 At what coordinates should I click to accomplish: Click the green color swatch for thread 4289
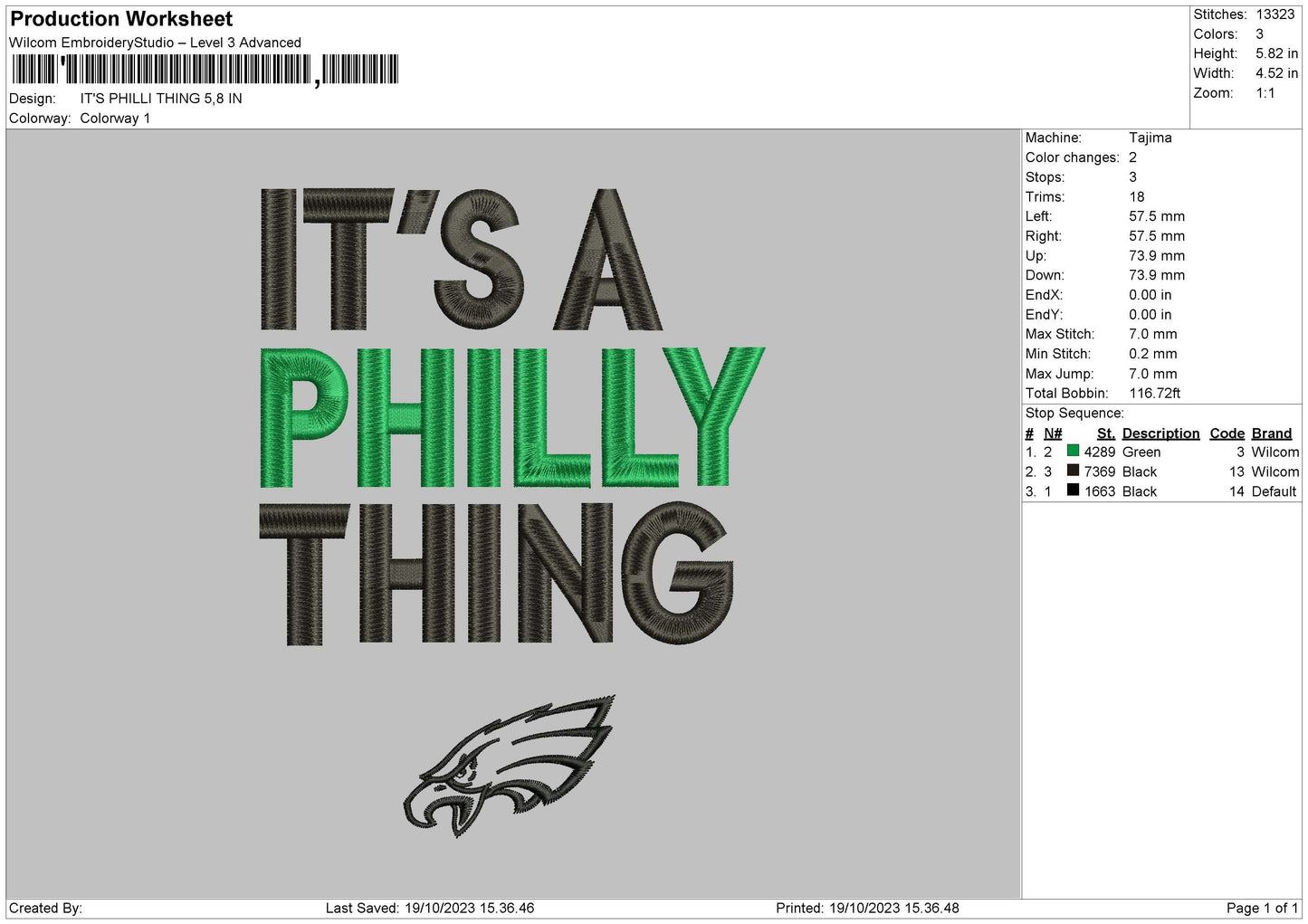1073,451
